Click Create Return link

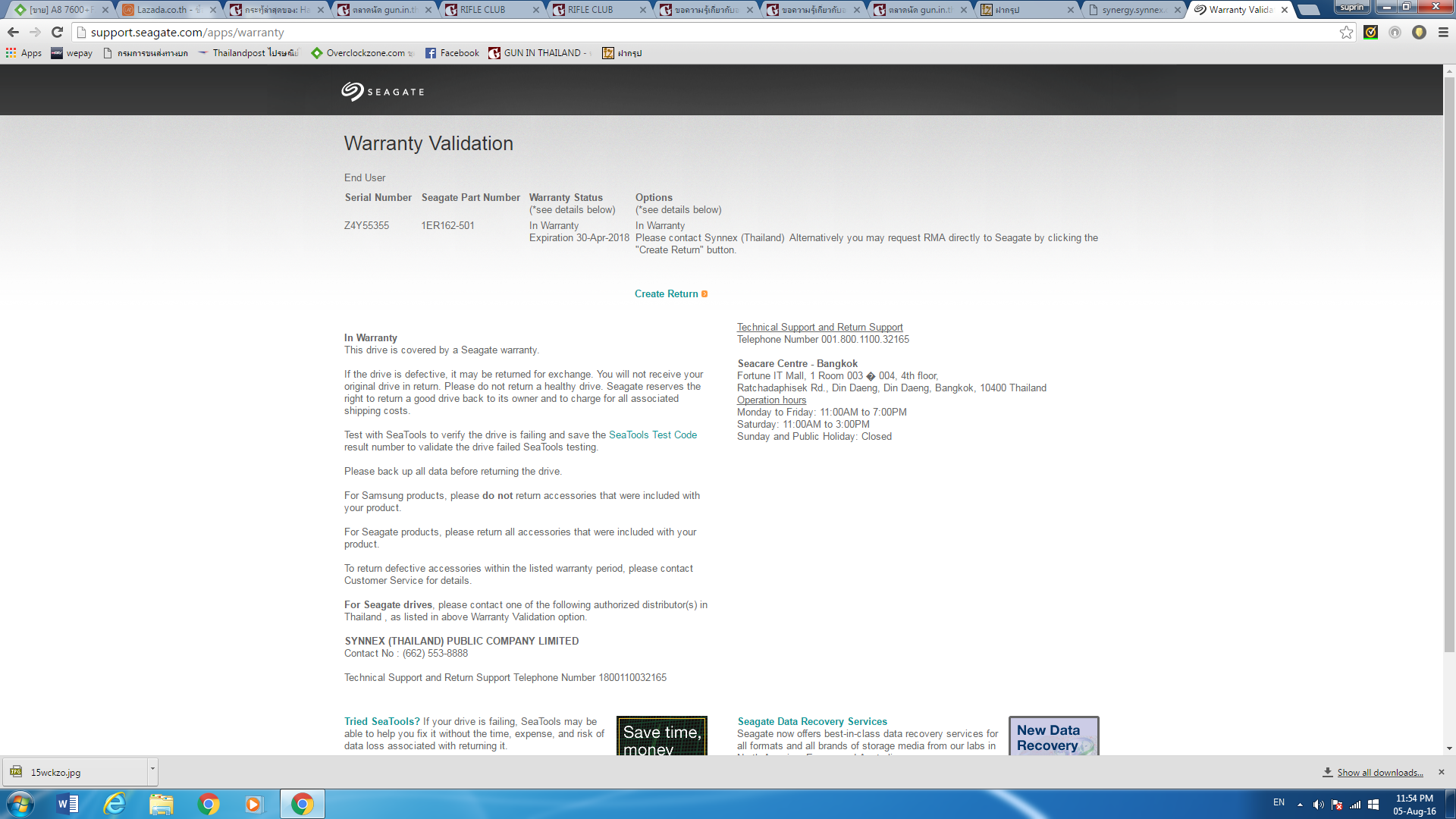tap(667, 294)
